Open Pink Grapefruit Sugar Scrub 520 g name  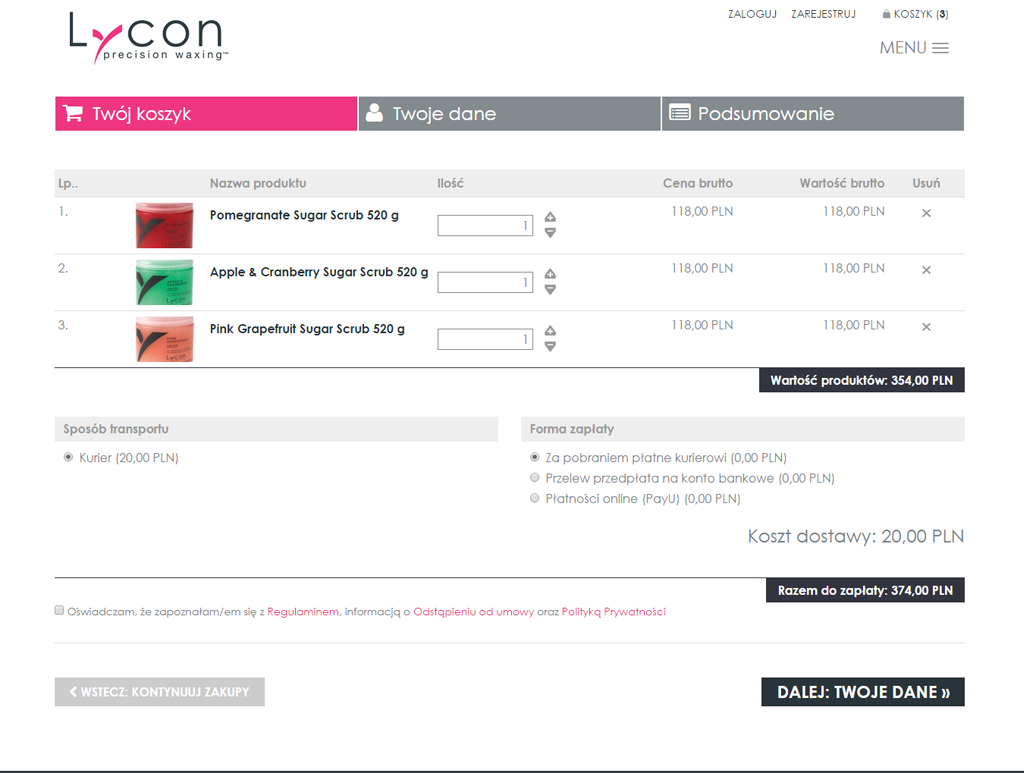pyautogui.click(x=307, y=329)
